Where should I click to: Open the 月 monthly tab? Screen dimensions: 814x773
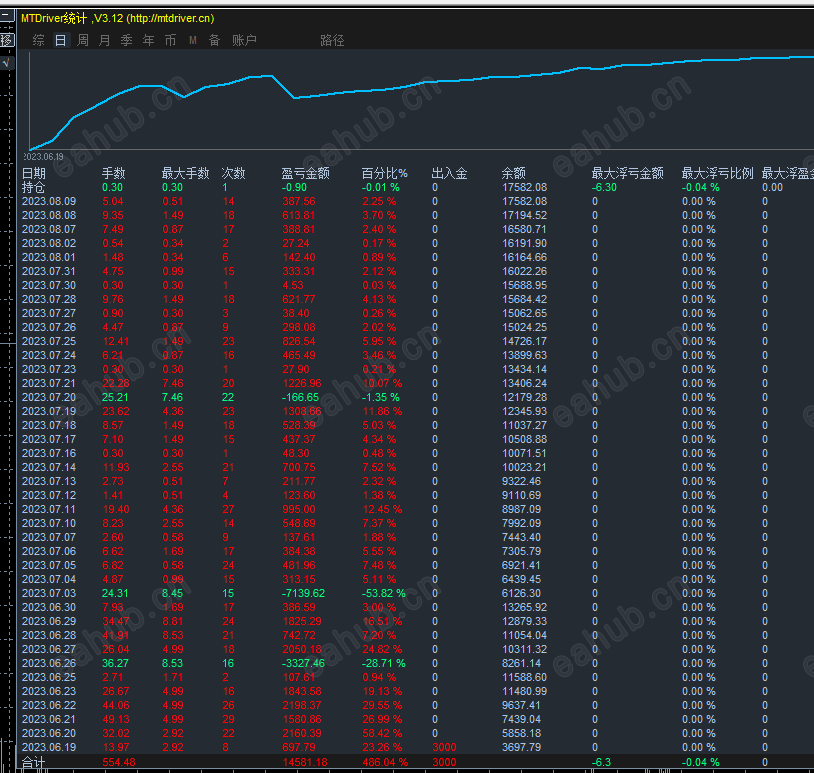pos(104,40)
